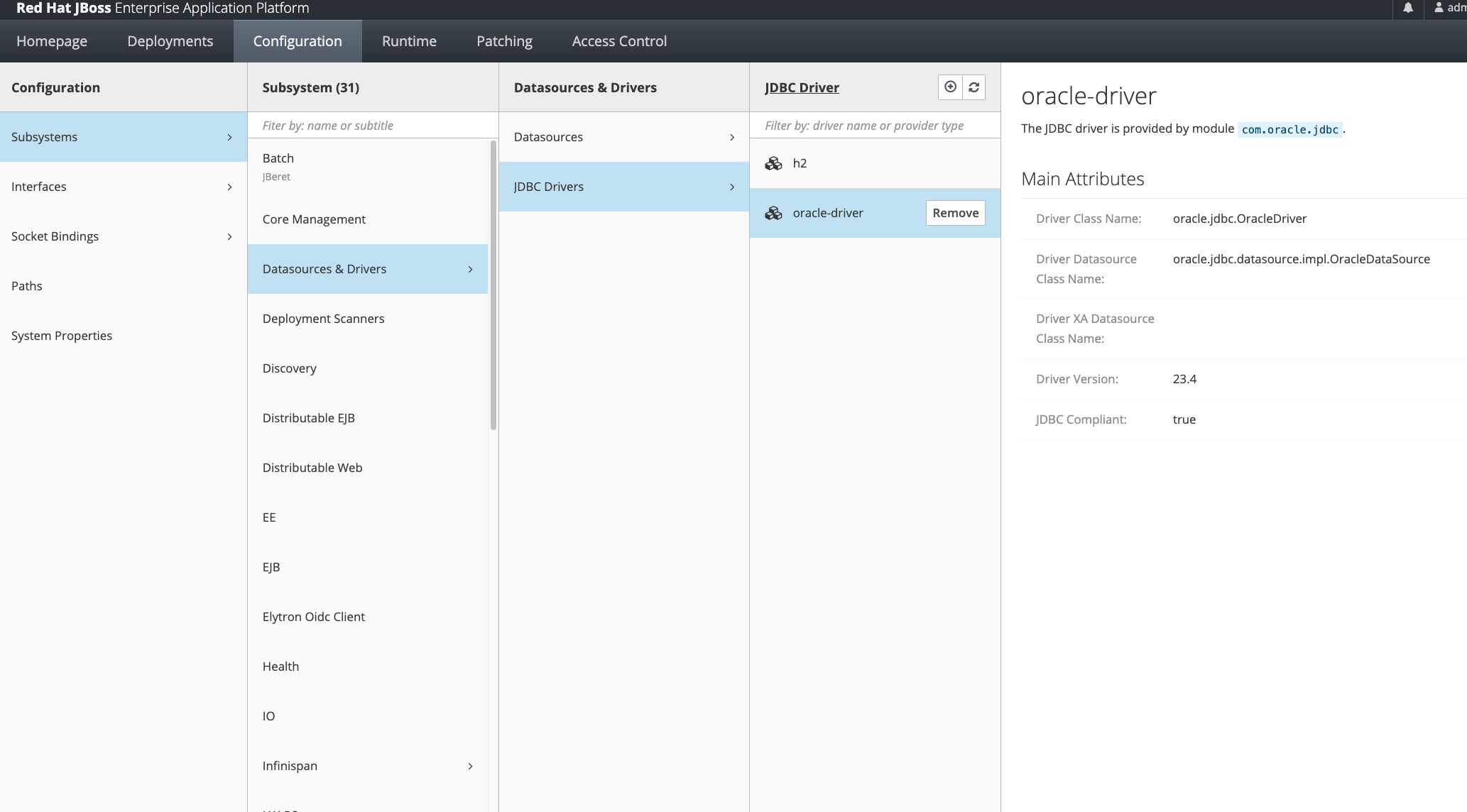Image resolution: width=1467 pixels, height=812 pixels.
Task: Open the Patching section
Action: (503, 40)
